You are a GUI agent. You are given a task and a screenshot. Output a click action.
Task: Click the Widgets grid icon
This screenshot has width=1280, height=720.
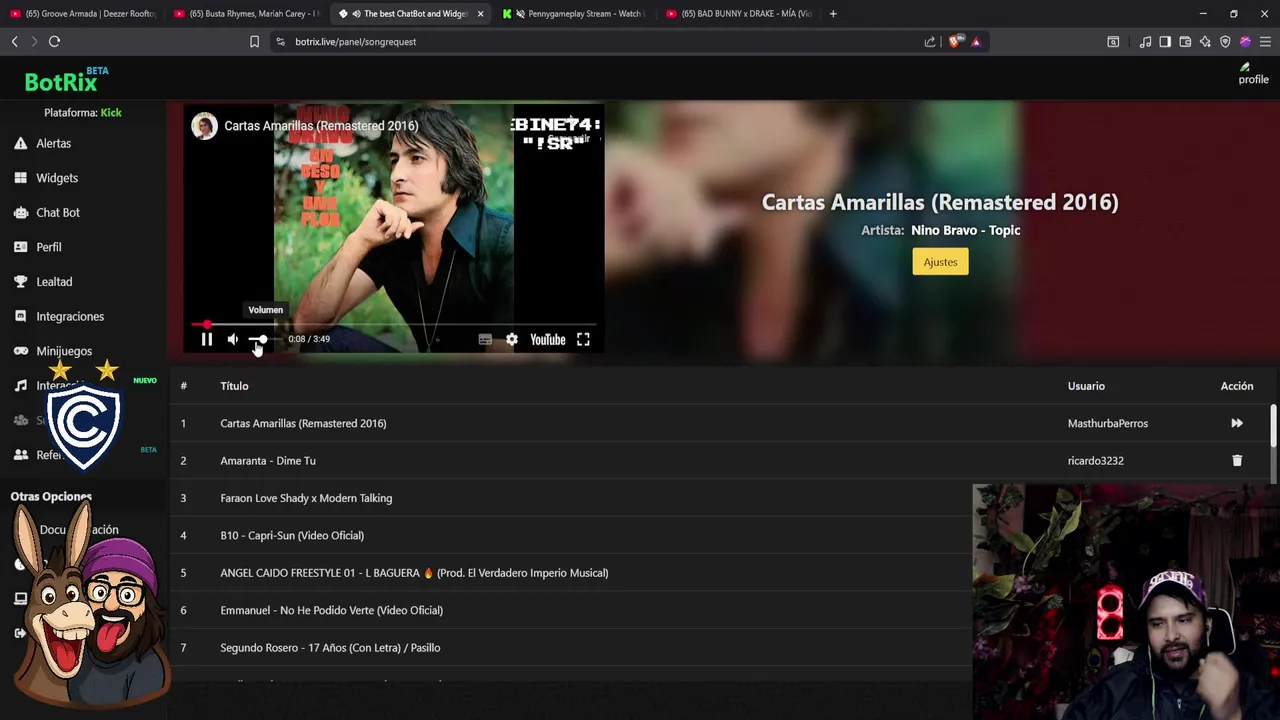point(20,178)
